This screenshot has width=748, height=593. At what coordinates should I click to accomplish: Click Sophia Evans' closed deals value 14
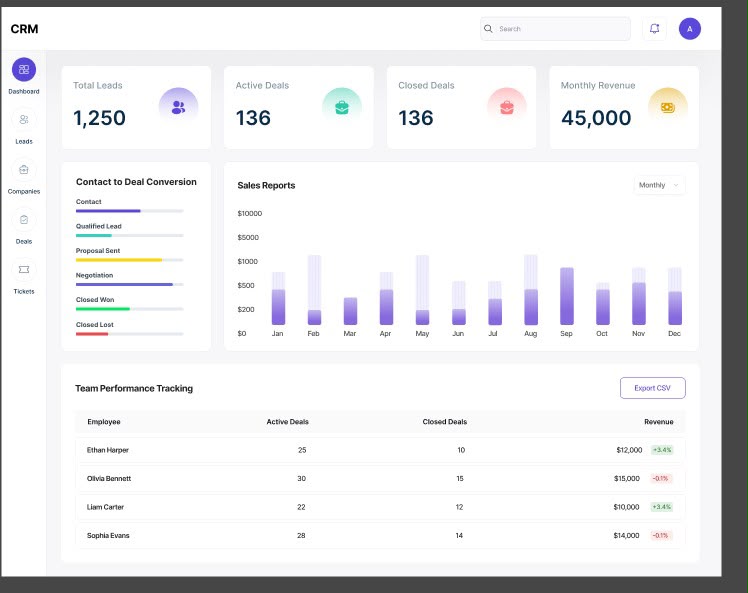[459, 536]
